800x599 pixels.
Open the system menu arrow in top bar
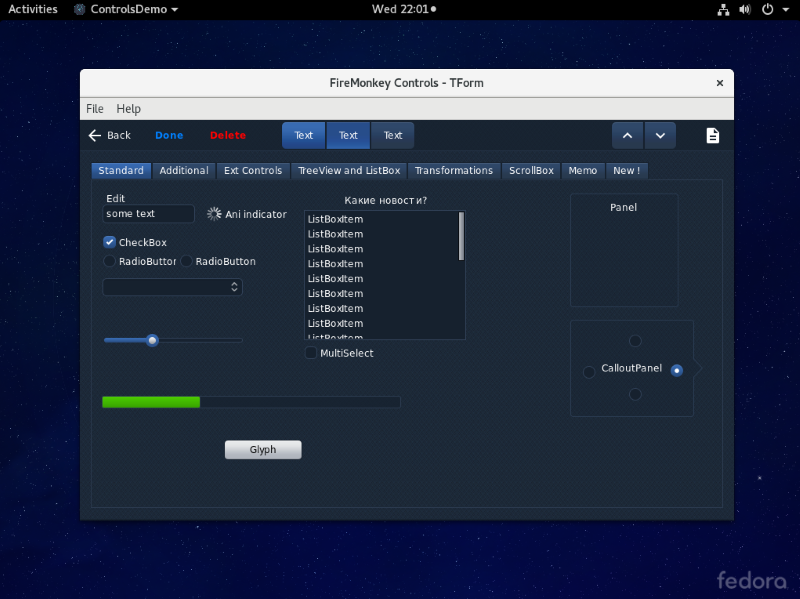786,10
